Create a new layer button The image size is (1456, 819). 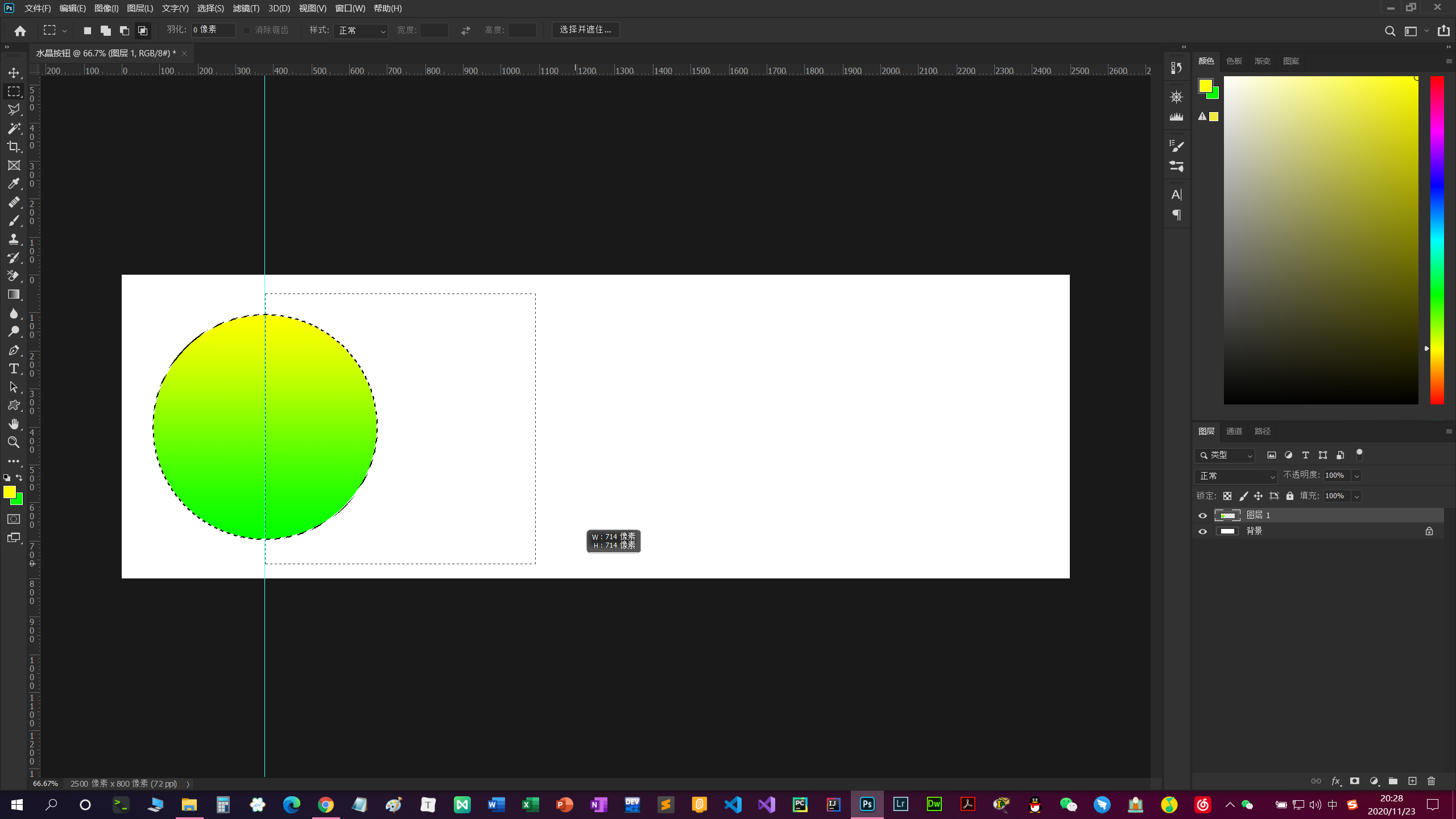(x=1412, y=781)
